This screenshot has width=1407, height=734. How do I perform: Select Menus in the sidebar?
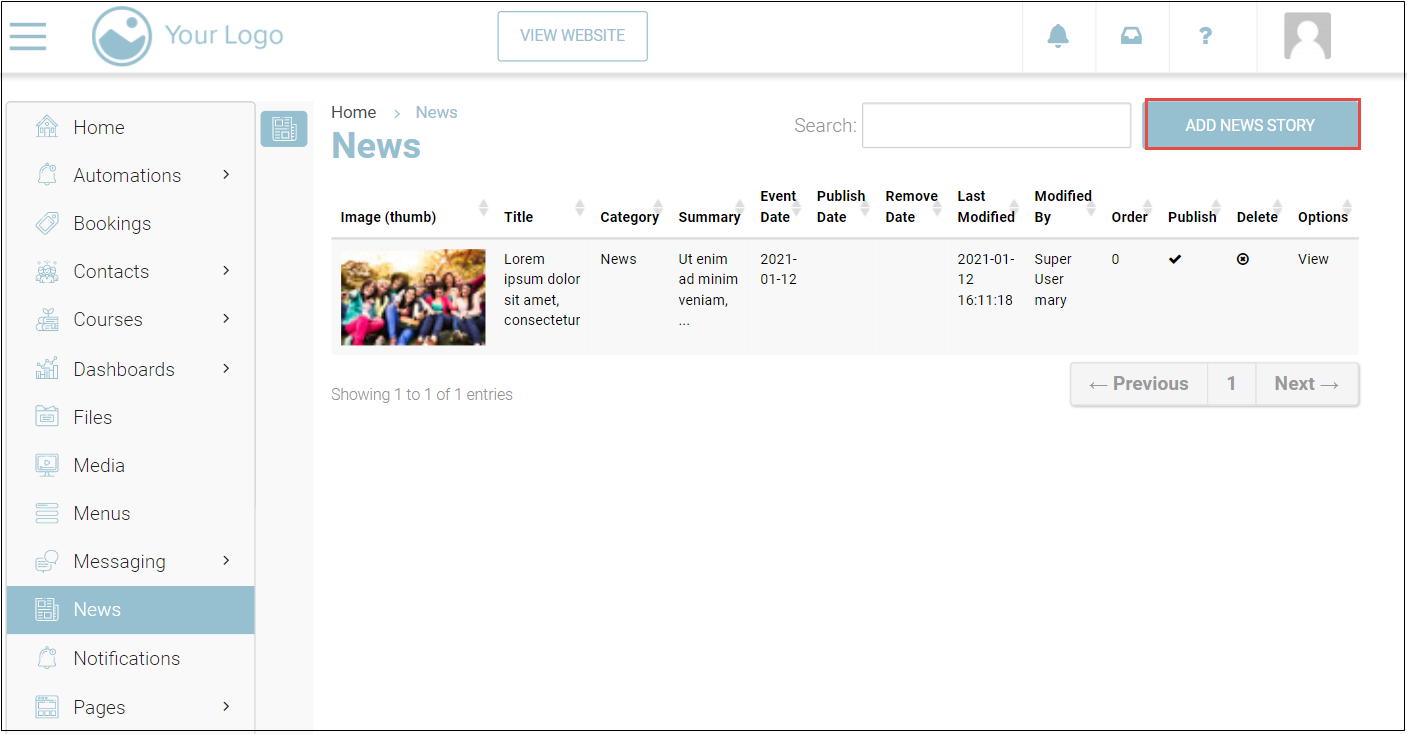[x=101, y=513]
